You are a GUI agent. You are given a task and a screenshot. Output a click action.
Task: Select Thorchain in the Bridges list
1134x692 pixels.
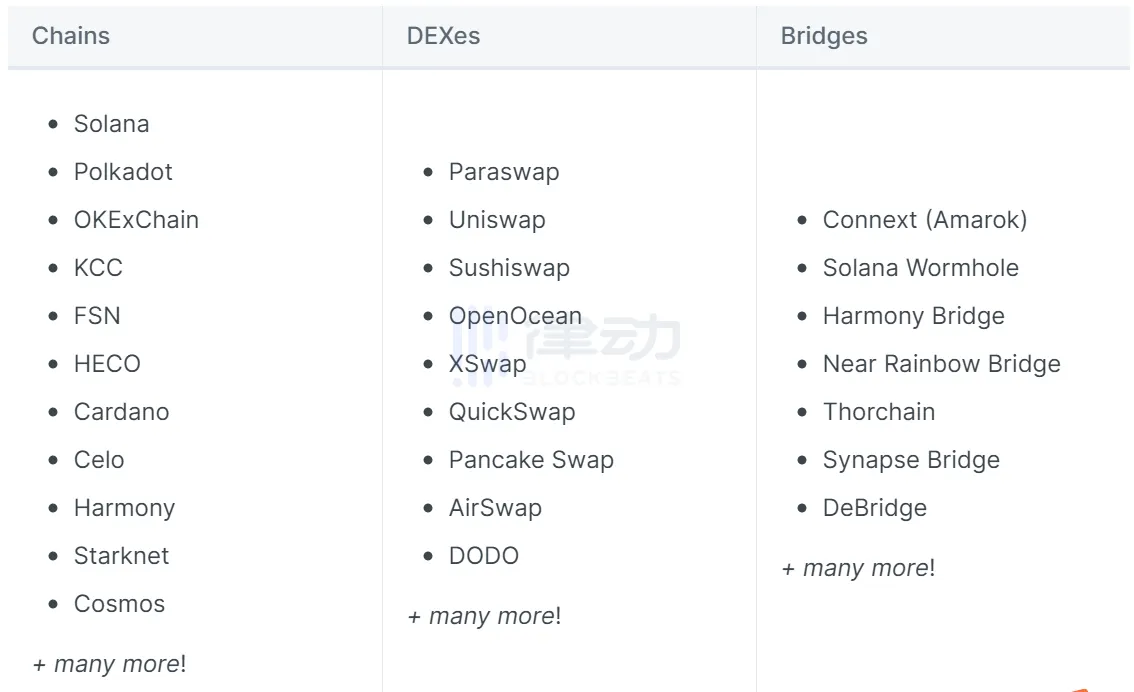[879, 412]
